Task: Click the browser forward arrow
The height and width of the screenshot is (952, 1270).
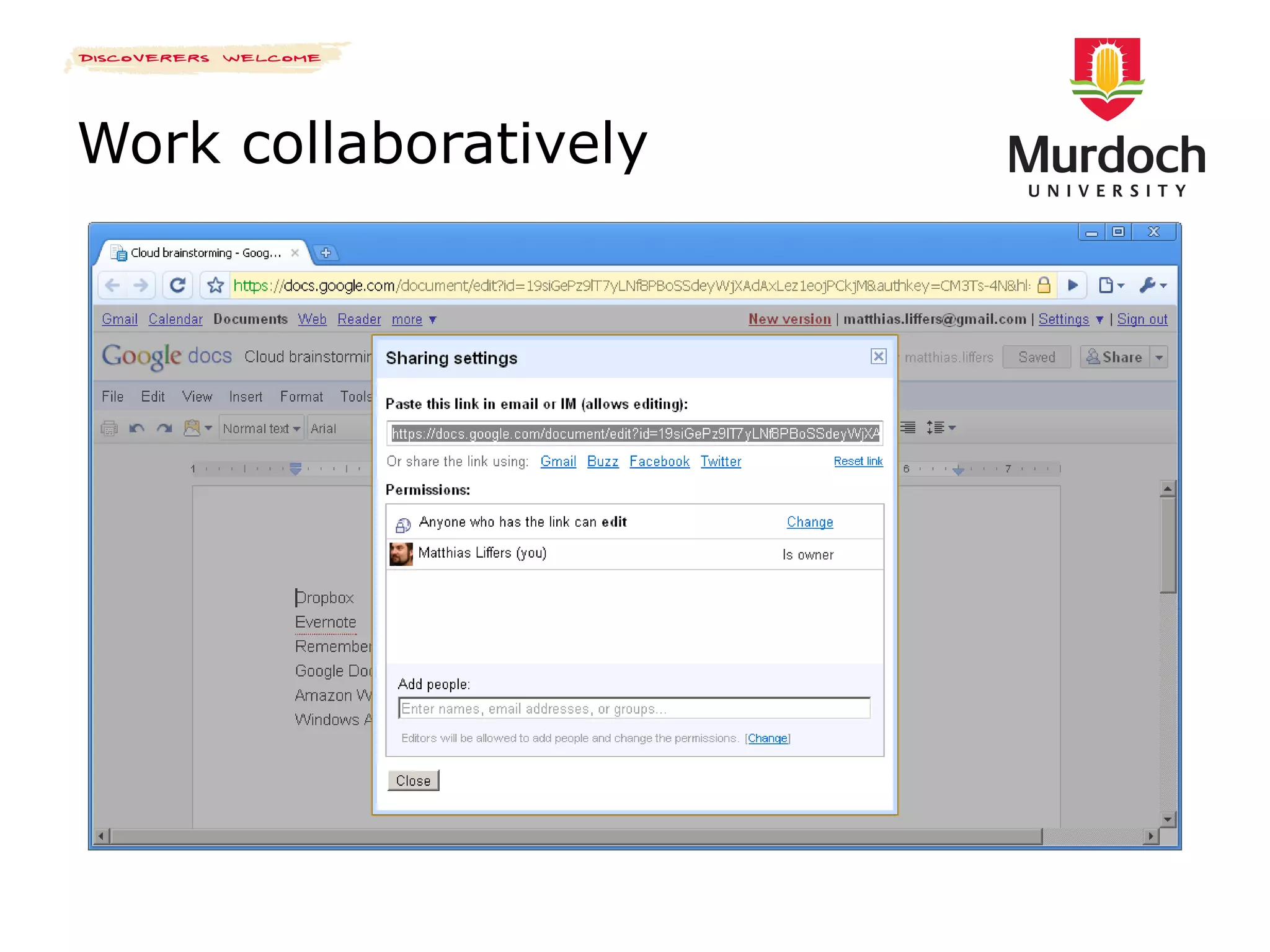Action: [141, 285]
